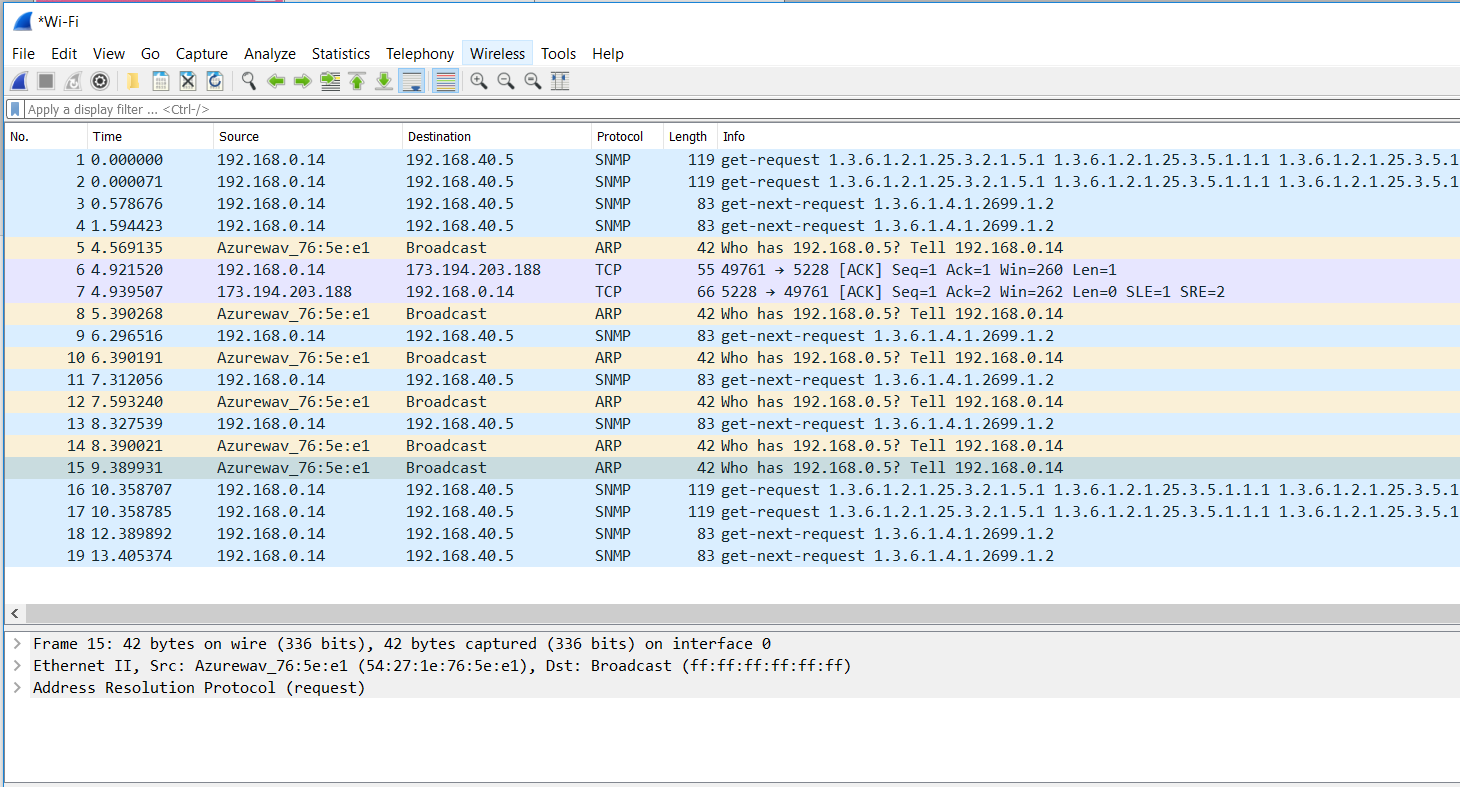The width and height of the screenshot is (1460, 787).
Task: Zoom in on packet text
Action: 479,81
